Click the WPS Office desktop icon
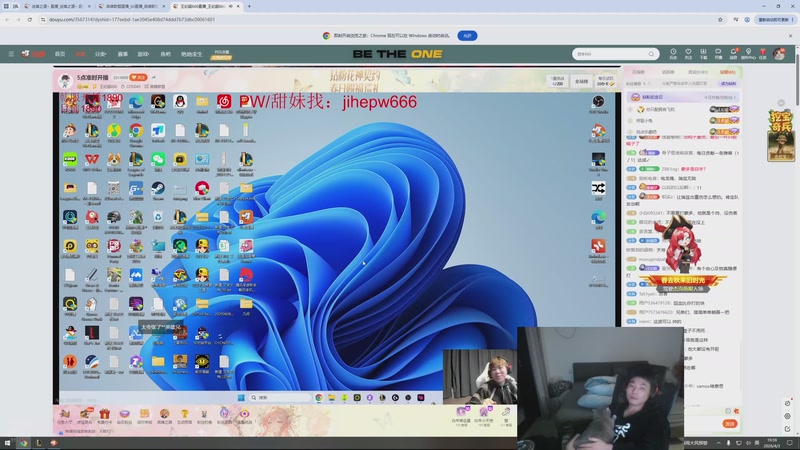 (x=92, y=160)
